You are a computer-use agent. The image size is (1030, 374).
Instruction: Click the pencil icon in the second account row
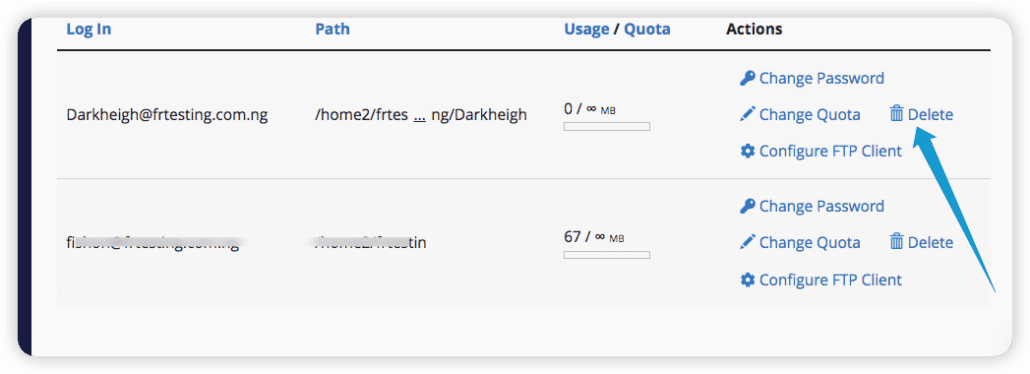point(748,242)
